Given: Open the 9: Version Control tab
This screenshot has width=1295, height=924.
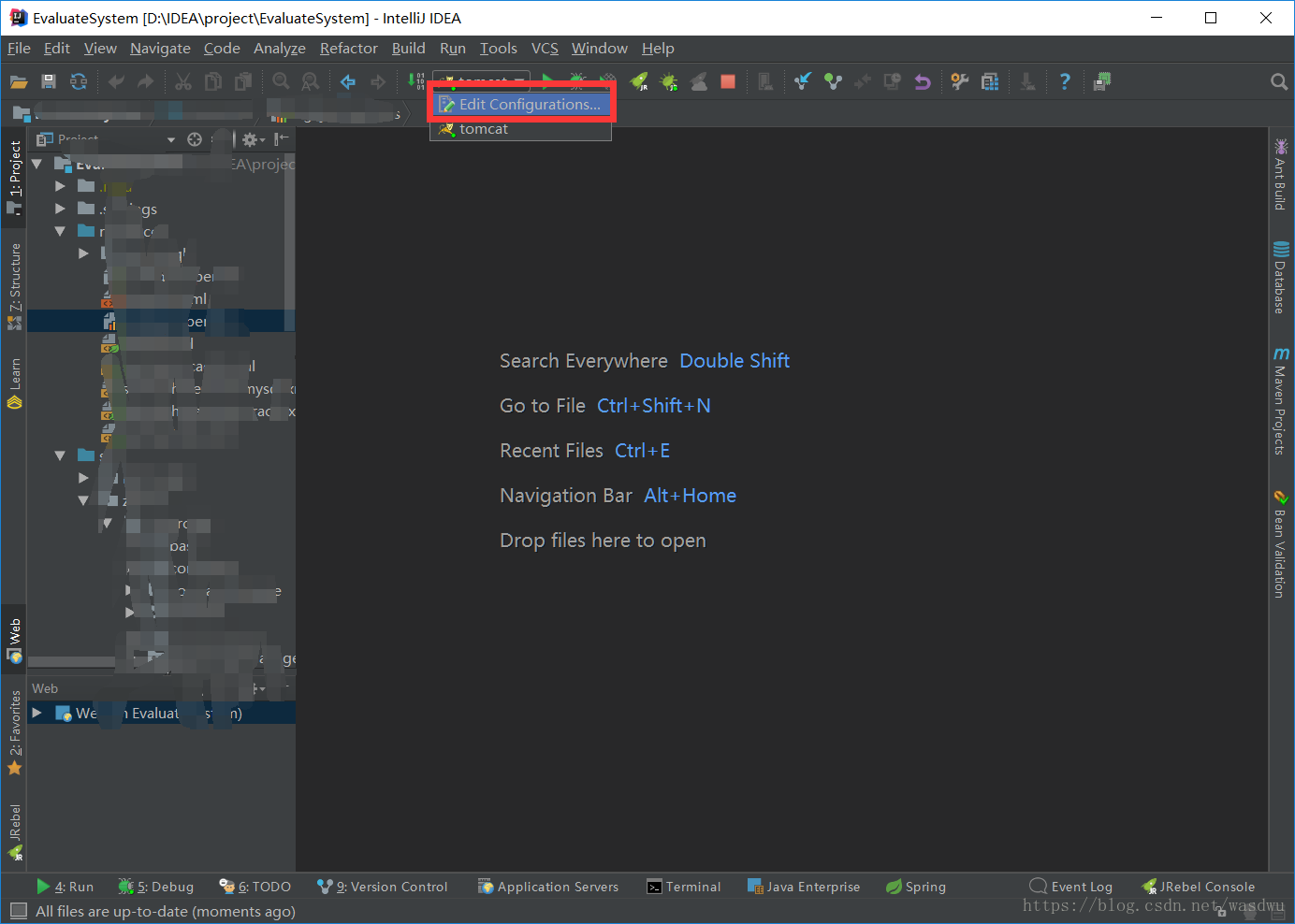Looking at the screenshot, I should click(383, 887).
